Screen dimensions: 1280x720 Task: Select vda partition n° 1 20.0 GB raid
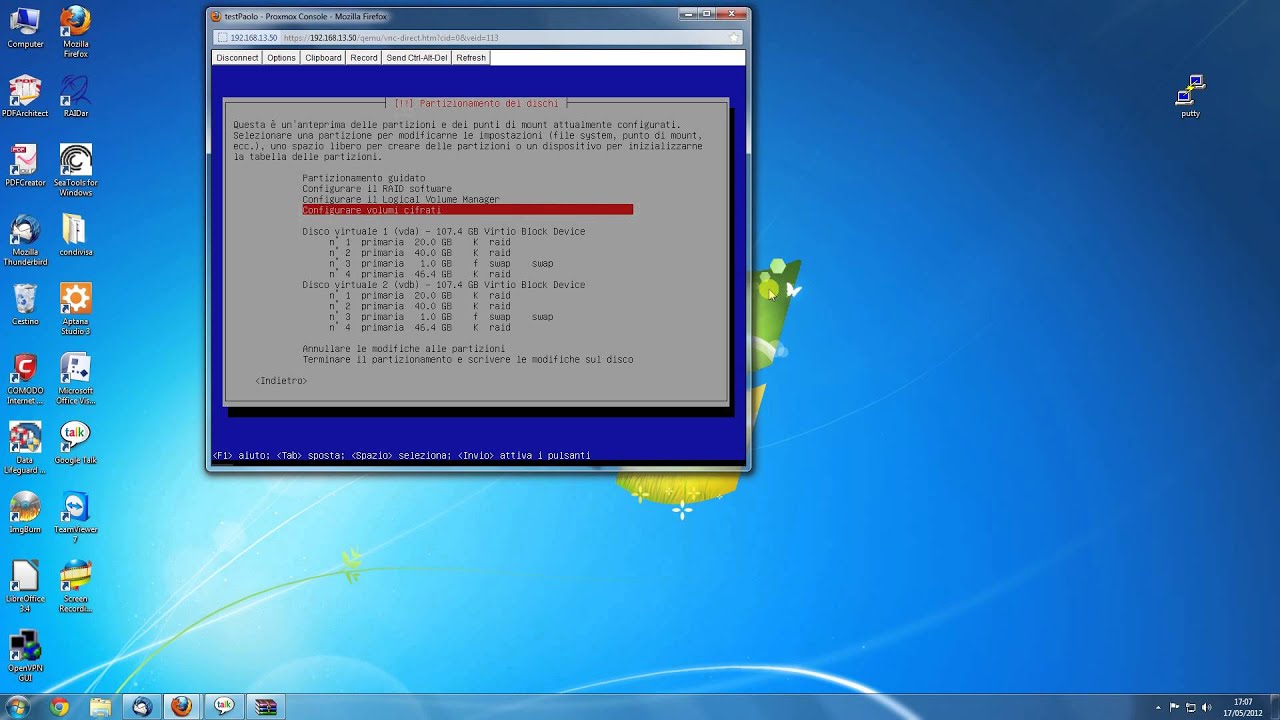420,242
